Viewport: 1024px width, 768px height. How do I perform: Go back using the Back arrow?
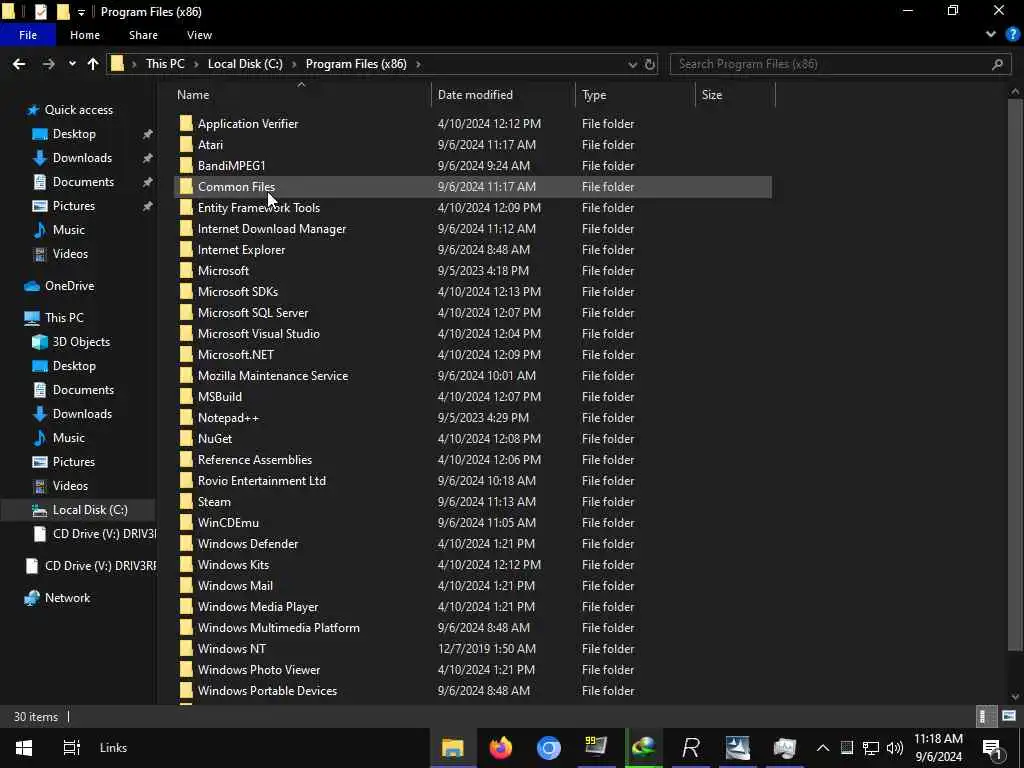19,64
